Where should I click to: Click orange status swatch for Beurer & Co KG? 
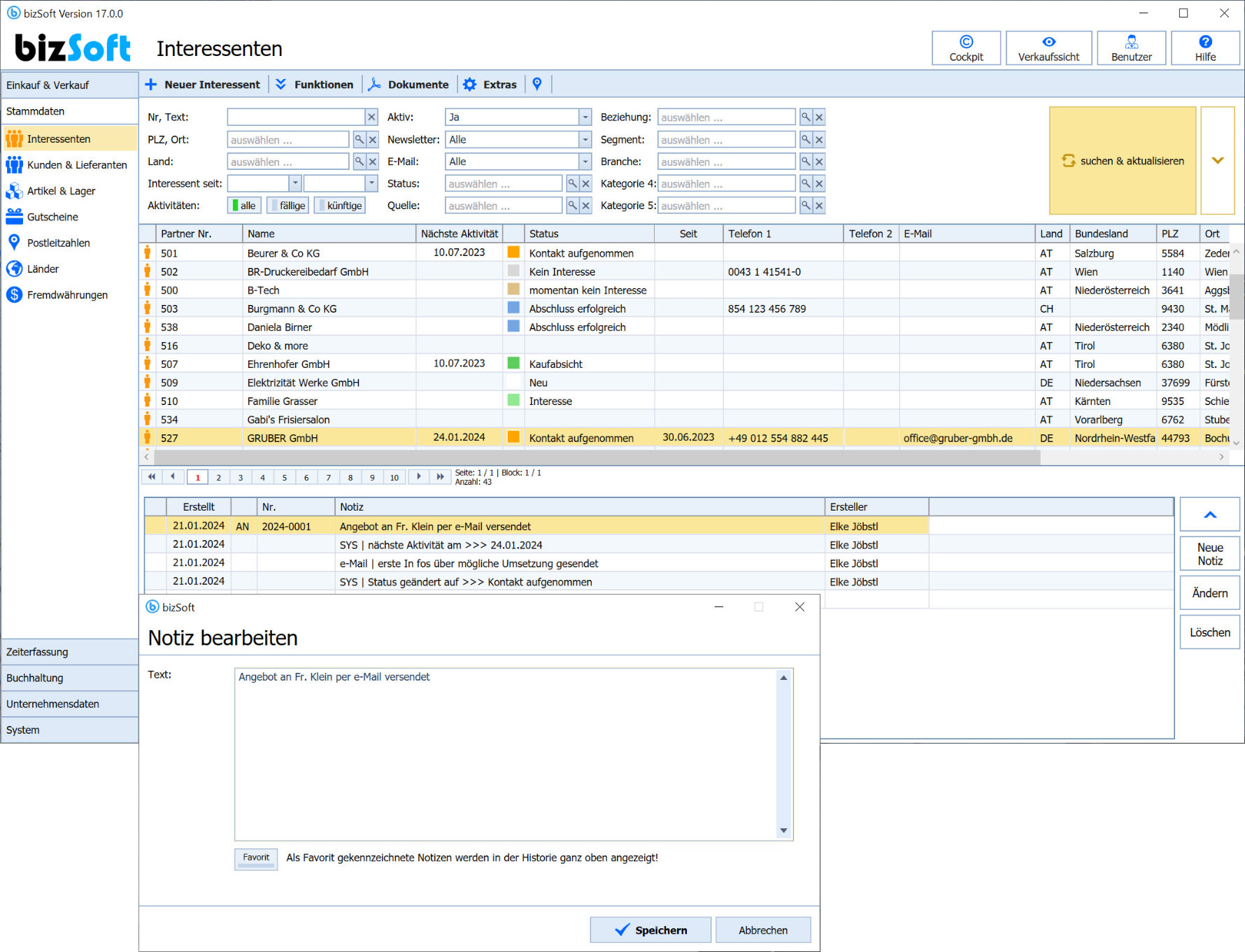513,252
